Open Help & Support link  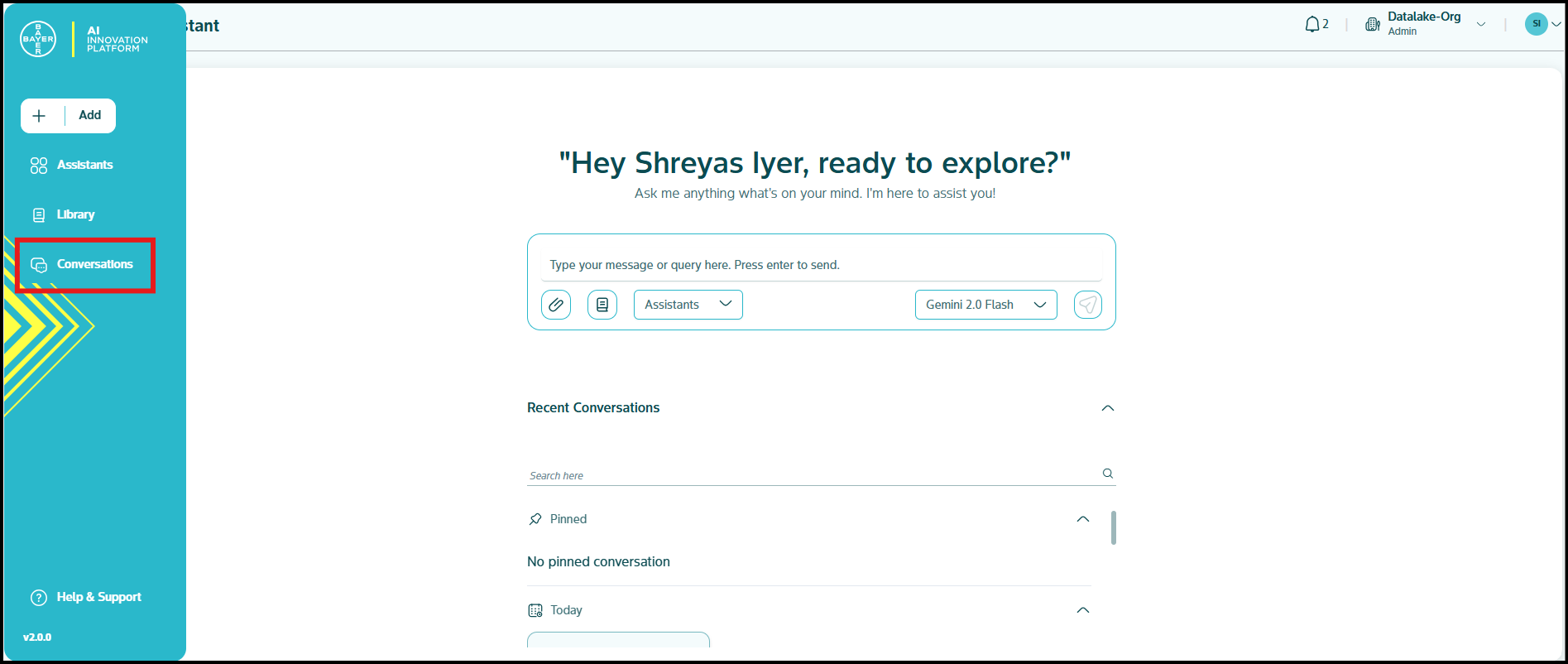coord(98,597)
